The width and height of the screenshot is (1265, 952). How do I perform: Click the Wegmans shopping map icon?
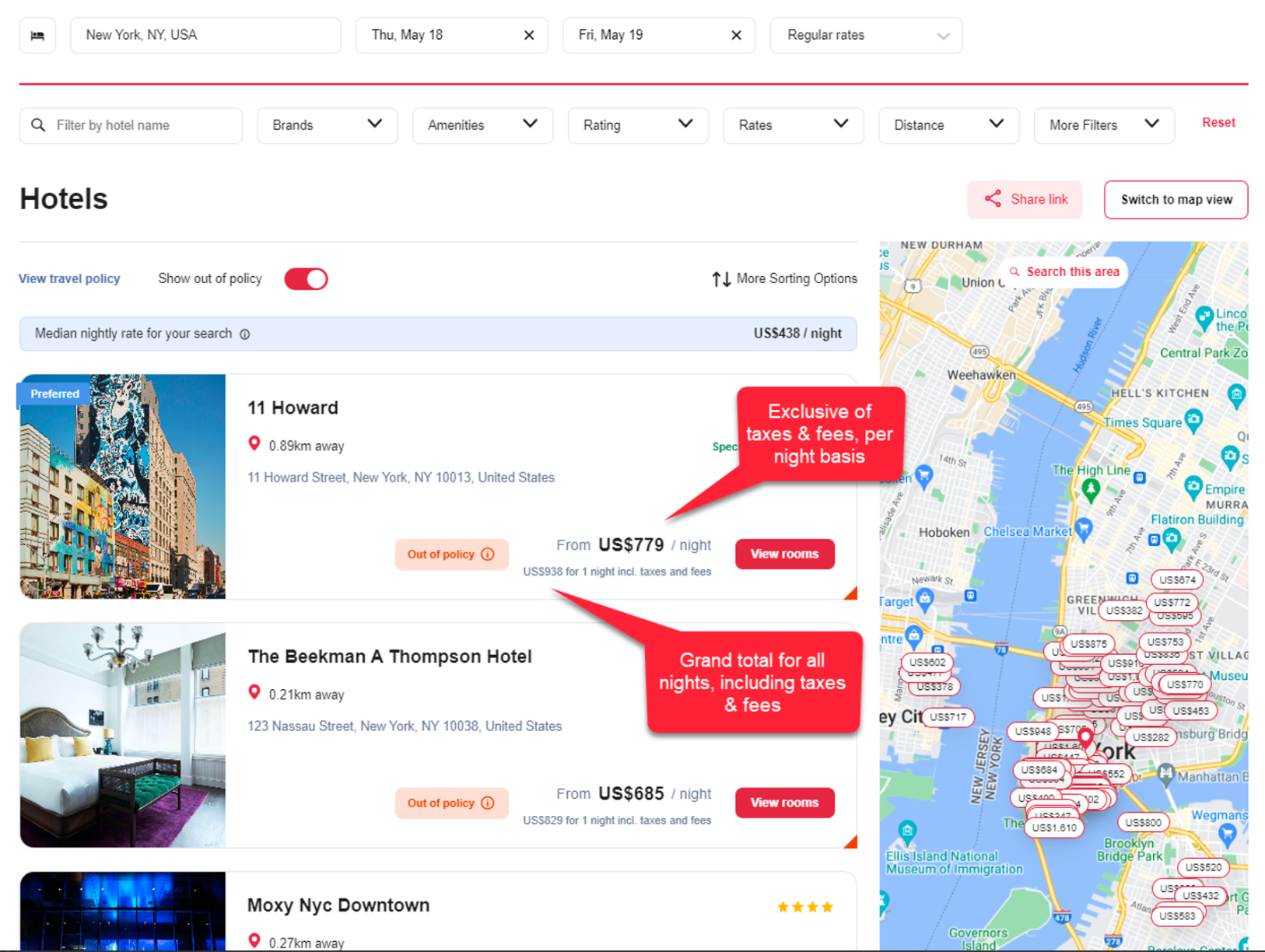coord(1228,835)
